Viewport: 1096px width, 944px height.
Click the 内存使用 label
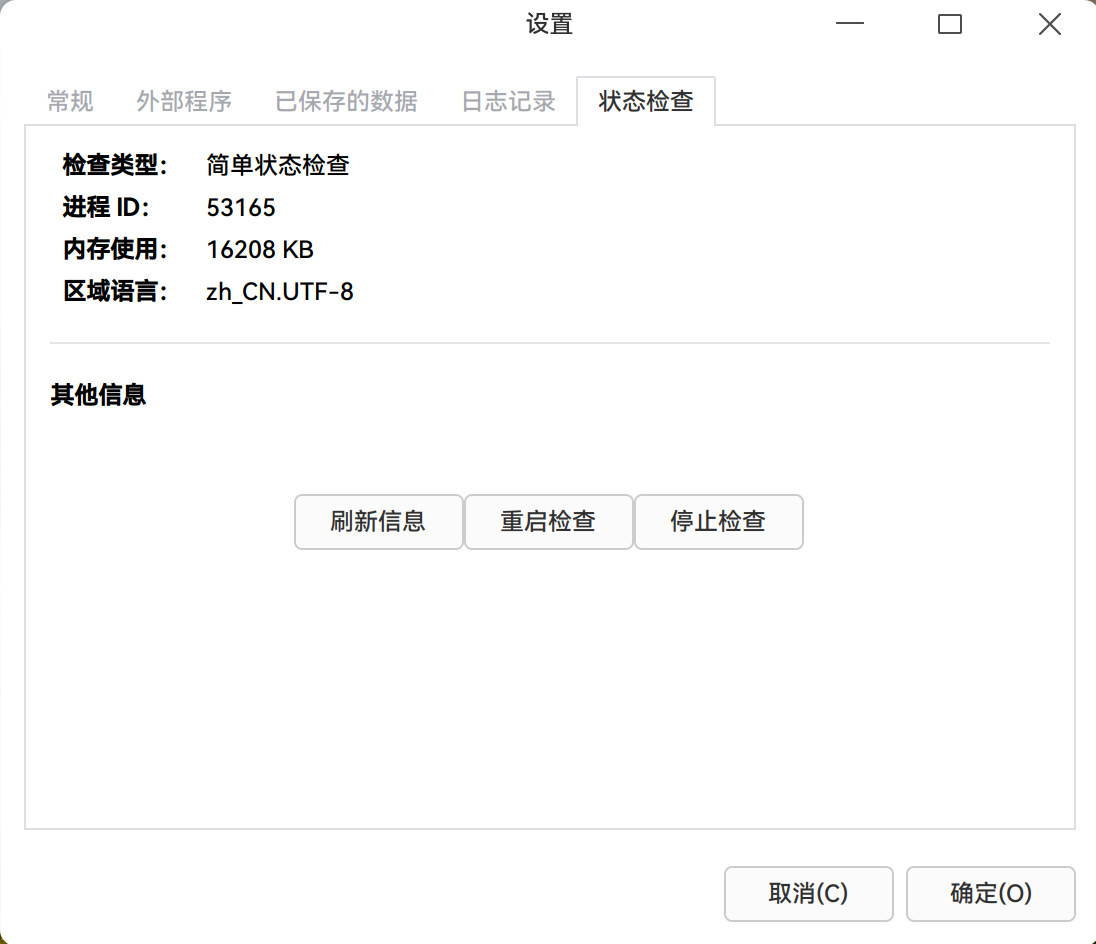pyautogui.click(x=113, y=249)
